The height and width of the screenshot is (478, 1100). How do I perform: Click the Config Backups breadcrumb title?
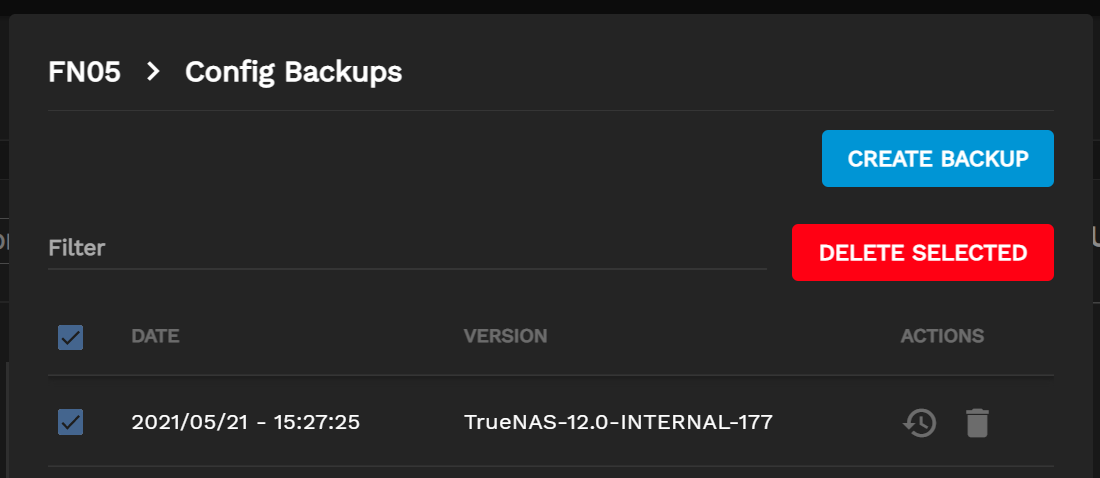point(293,72)
